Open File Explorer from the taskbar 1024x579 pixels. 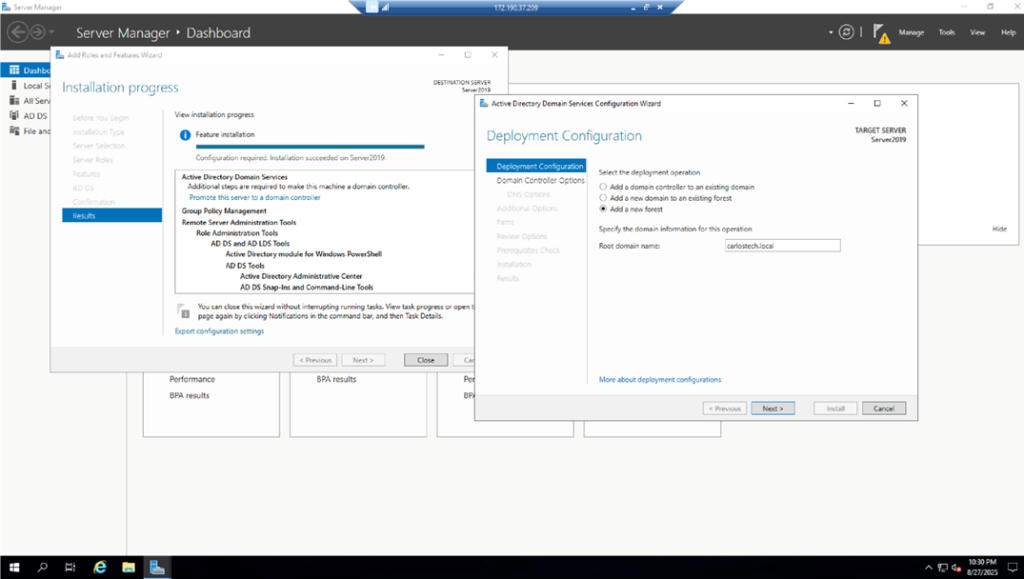tap(128, 567)
